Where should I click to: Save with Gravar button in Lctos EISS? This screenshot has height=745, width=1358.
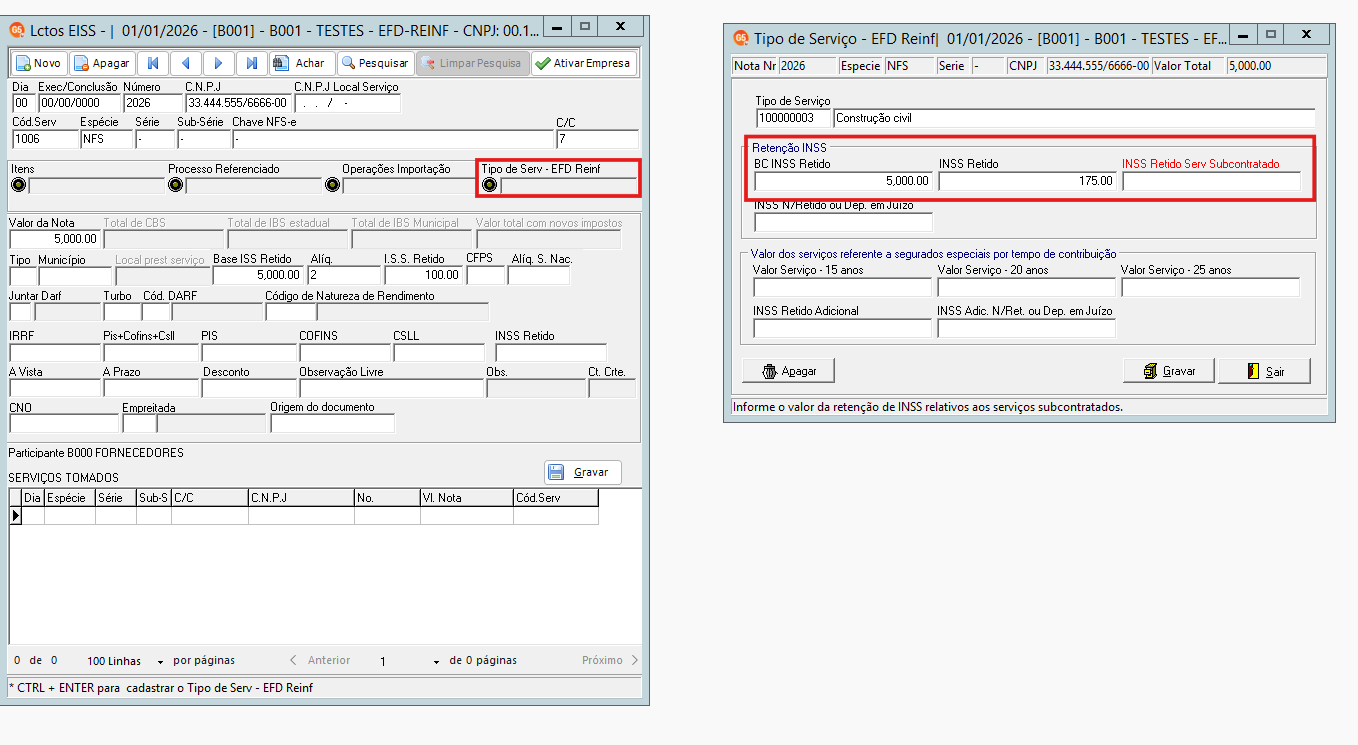[583, 472]
